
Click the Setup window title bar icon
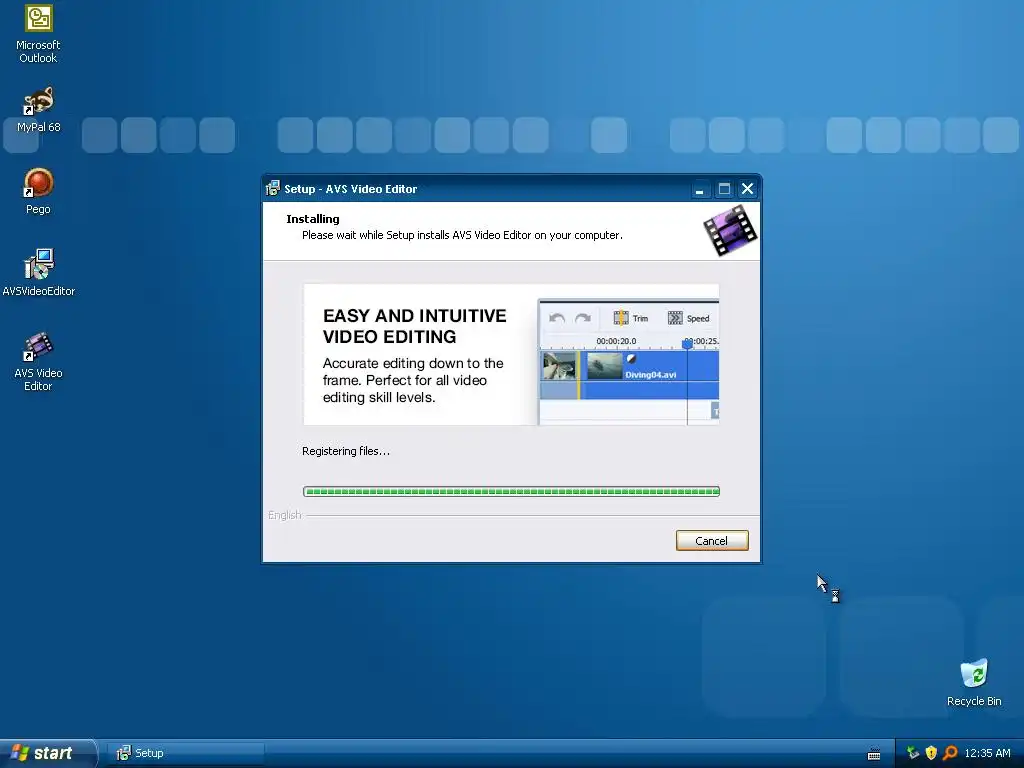pos(273,189)
